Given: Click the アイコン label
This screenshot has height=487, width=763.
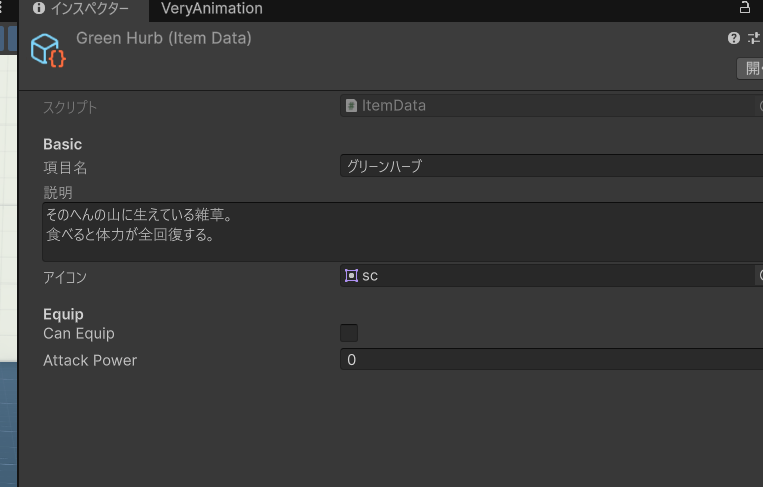Looking at the screenshot, I should [x=65, y=277].
